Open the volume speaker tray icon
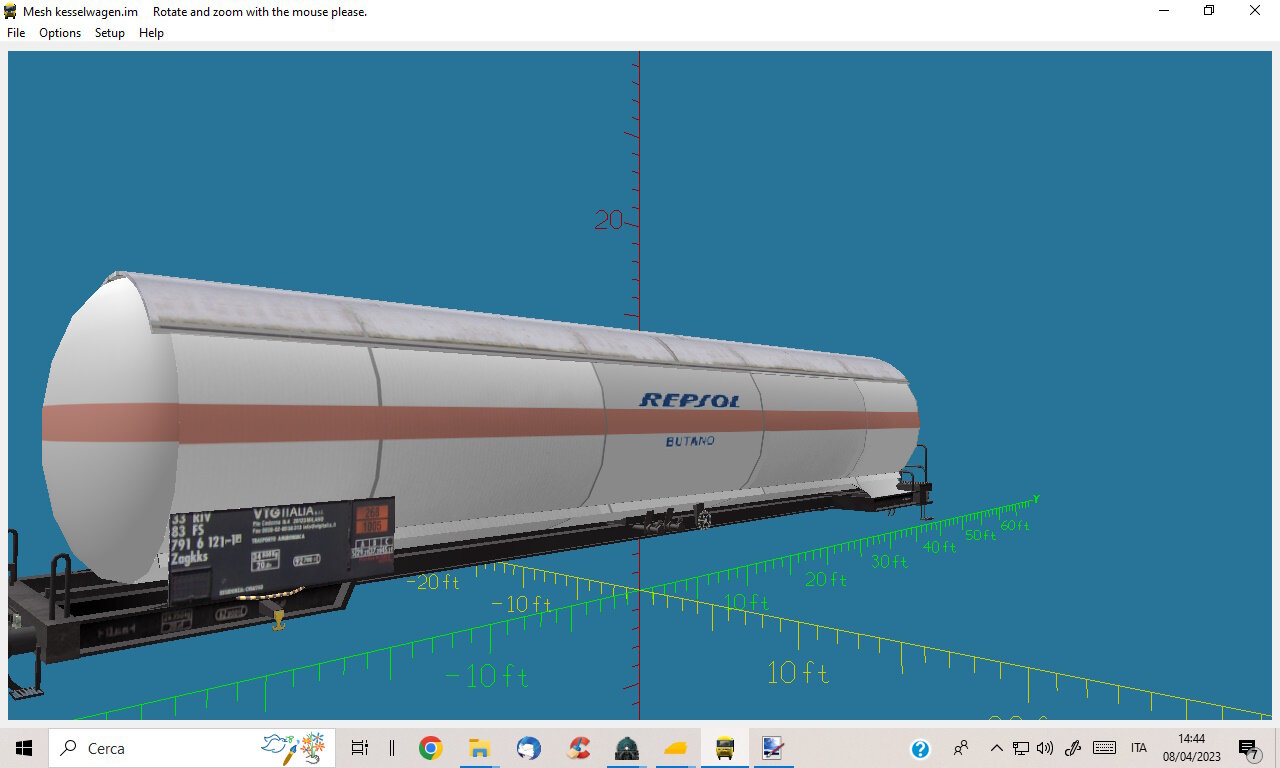This screenshot has height=768, width=1280. 1046,748
